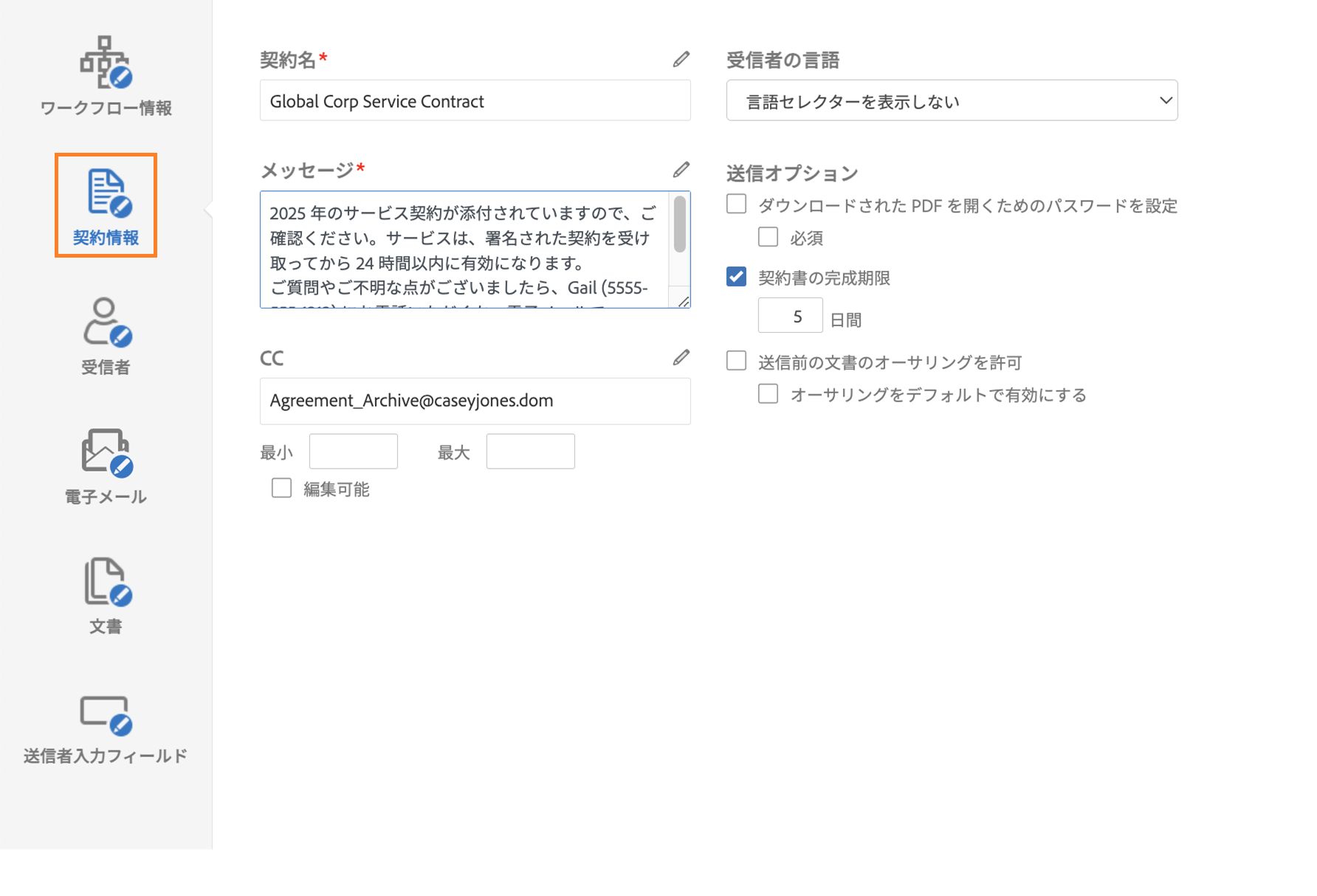
Task: Toggle the 必須 checkbox
Action: coord(768,237)
